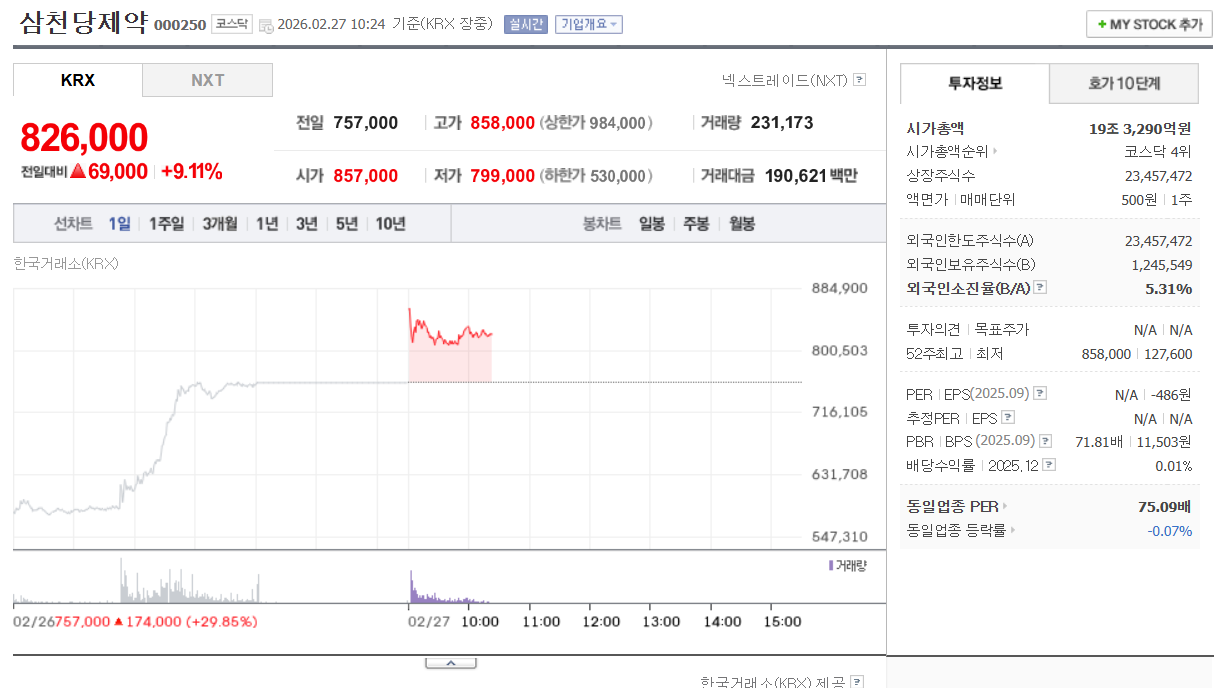The width and height of the screenshot is (1214, 688).
Task: Select the 1일 line chart period
Action: (x=119, y=223)
